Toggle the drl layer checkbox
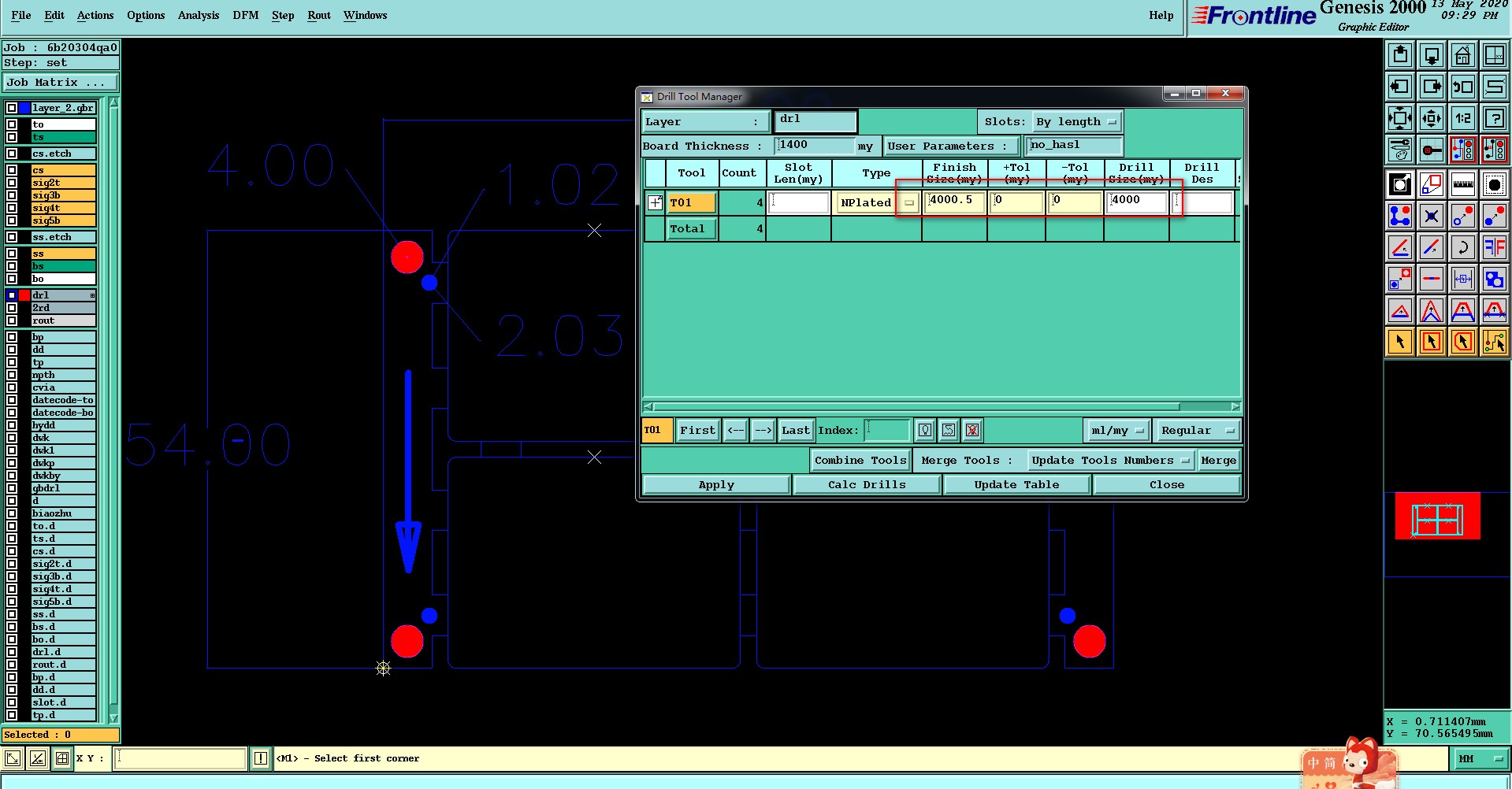The image size is (1512, 789). 12,295
